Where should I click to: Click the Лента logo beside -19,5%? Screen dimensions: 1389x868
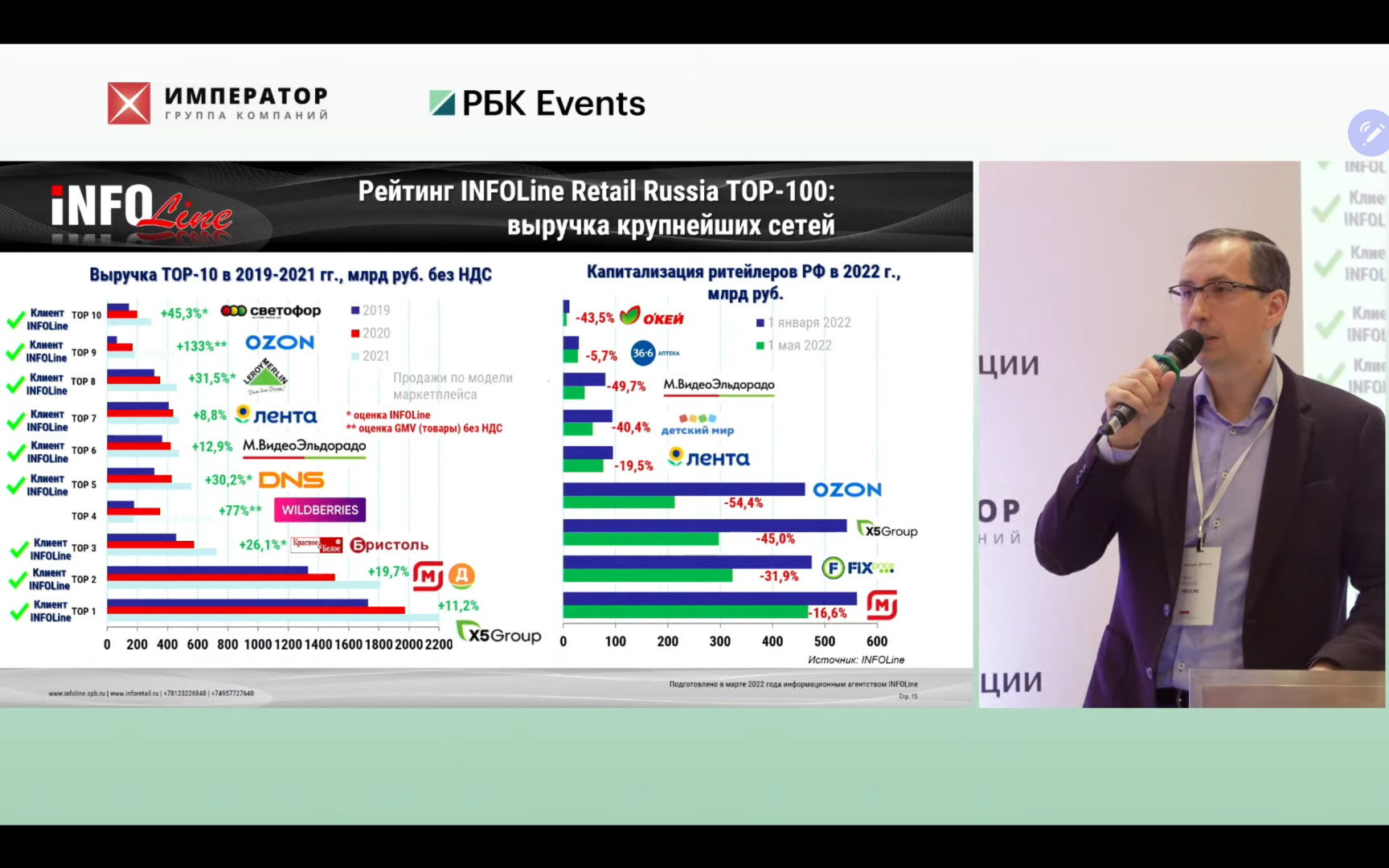click(x=708, y=457)
